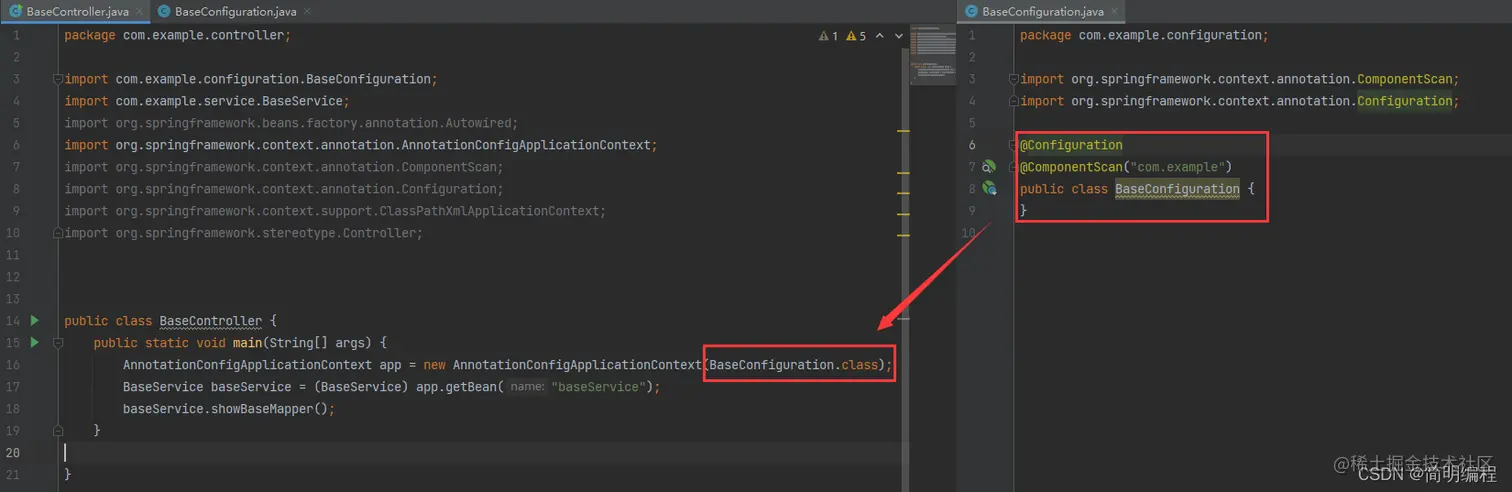The image size is (1512, 492).
Task: Collapse import block end marker at line 10
Action: pos(58,233)
